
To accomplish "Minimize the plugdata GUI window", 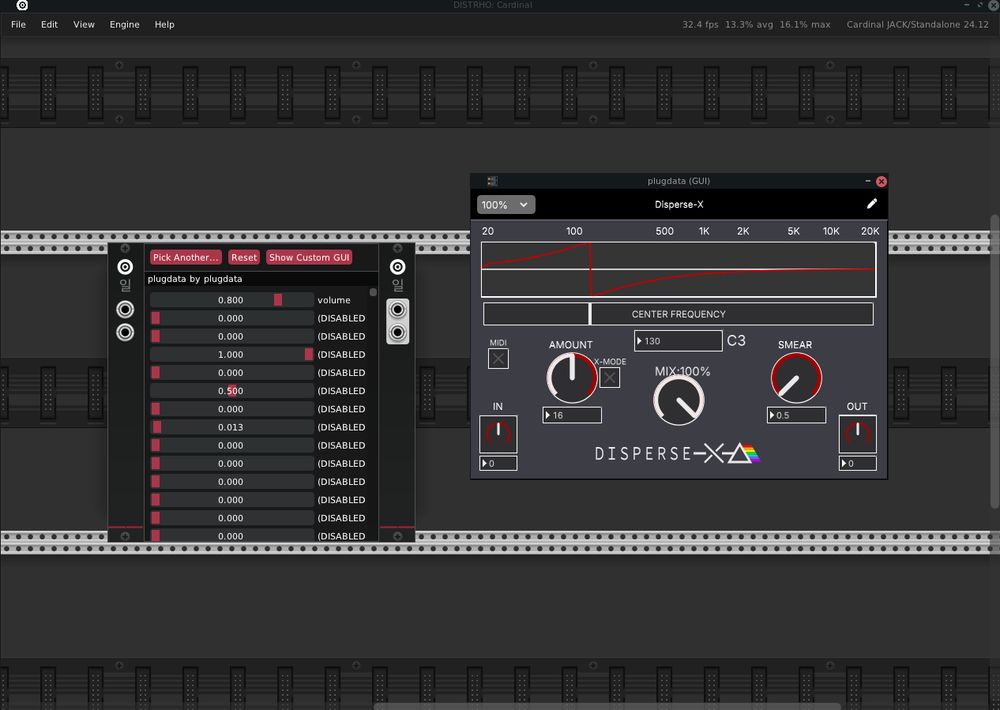I will (x=867, y=181).
